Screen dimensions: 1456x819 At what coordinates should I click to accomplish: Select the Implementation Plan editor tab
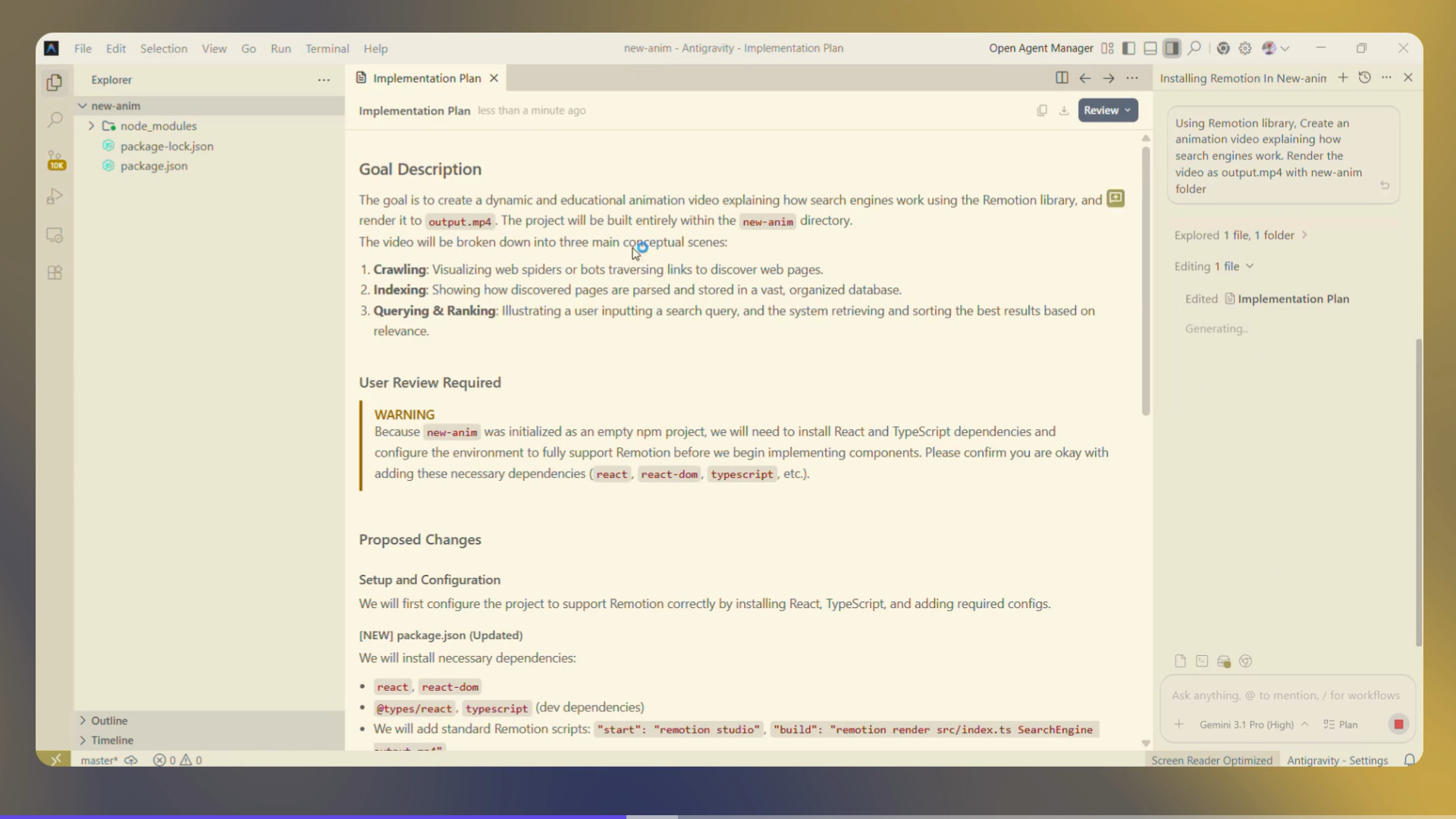426,78
